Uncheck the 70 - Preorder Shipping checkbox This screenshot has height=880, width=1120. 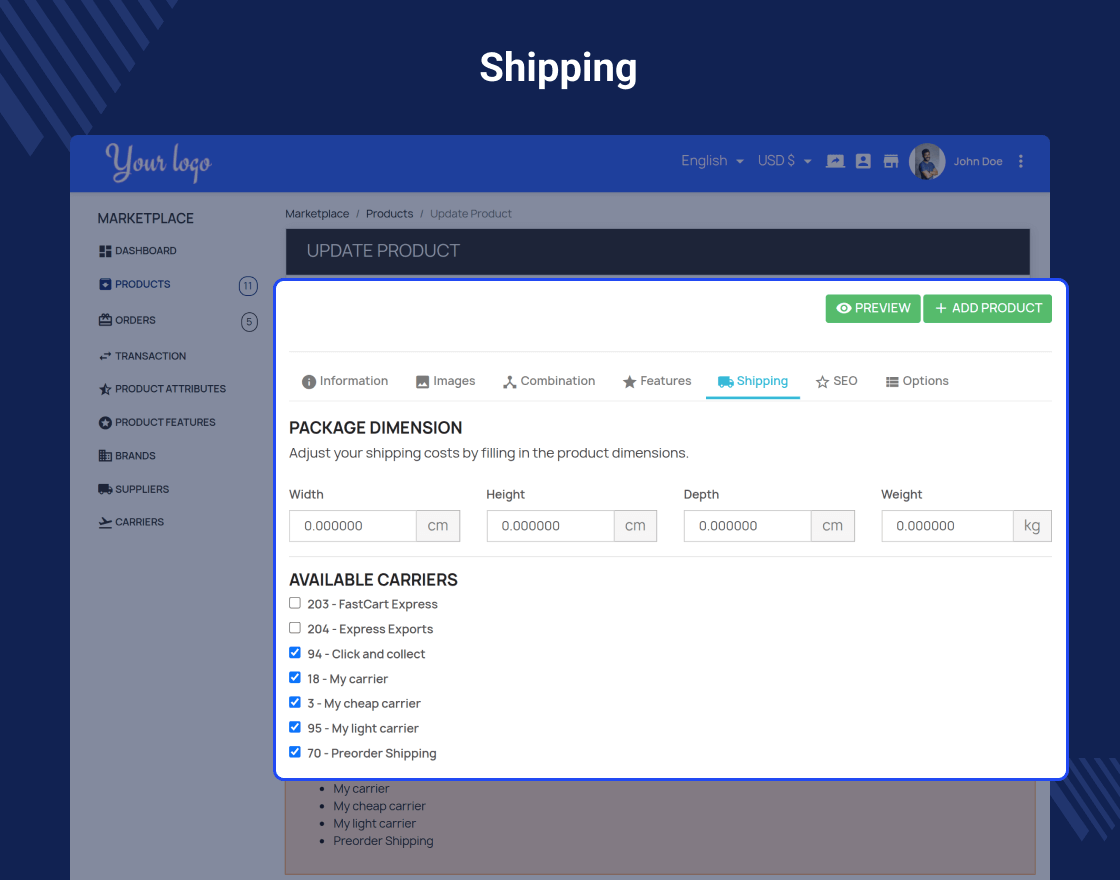[295, 751]
